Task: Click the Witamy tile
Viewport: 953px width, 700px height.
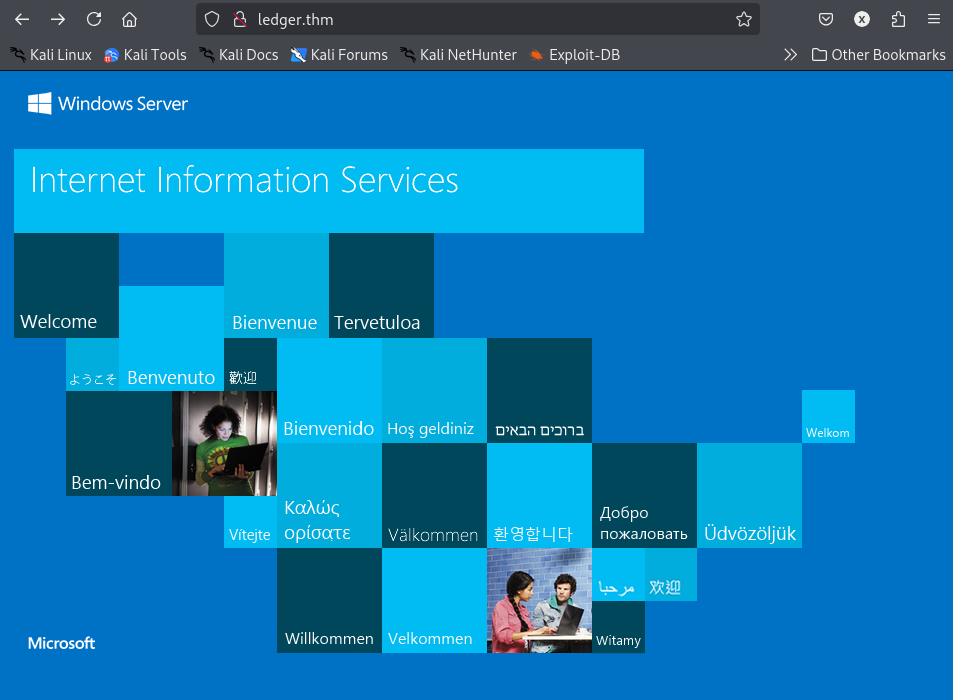Action: 618,627
